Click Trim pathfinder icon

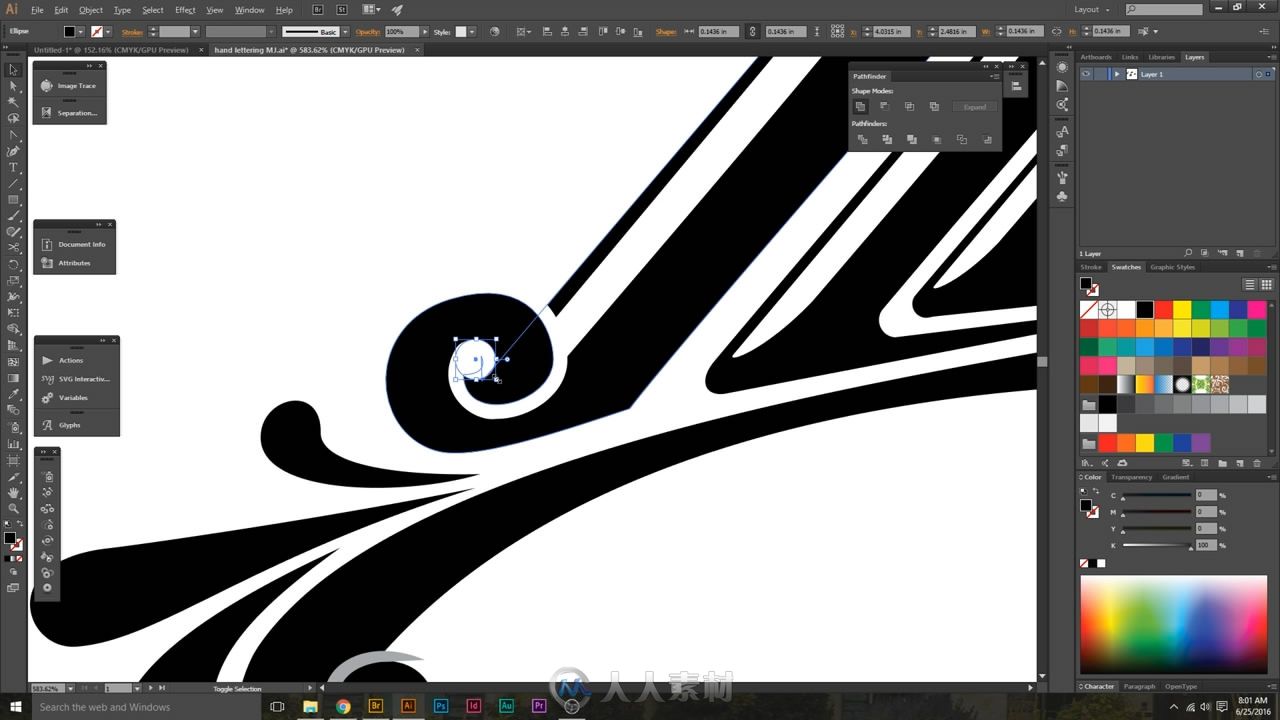pos(887,140)
